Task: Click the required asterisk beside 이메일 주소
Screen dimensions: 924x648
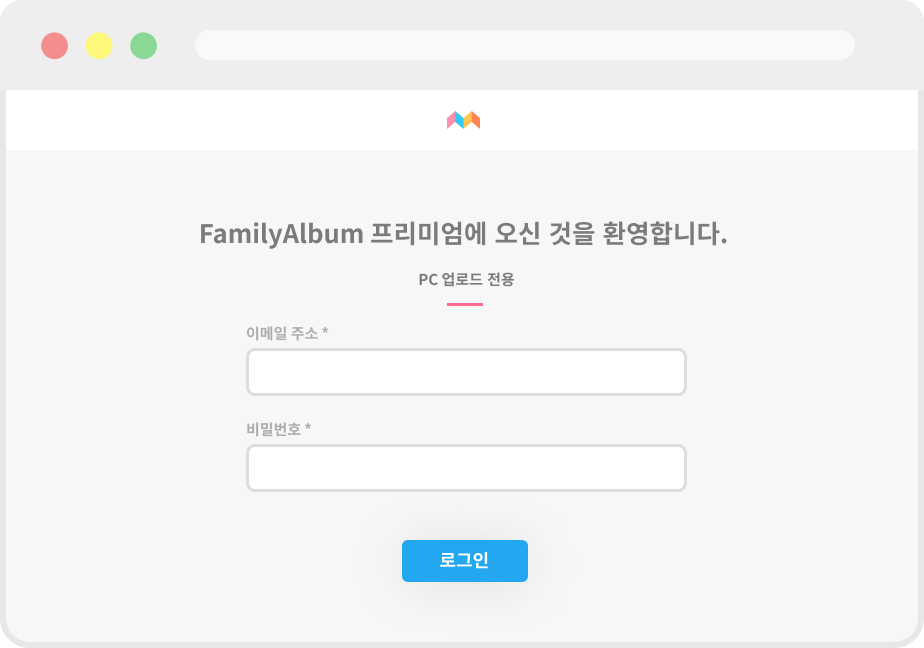Action: coord(325,332)
